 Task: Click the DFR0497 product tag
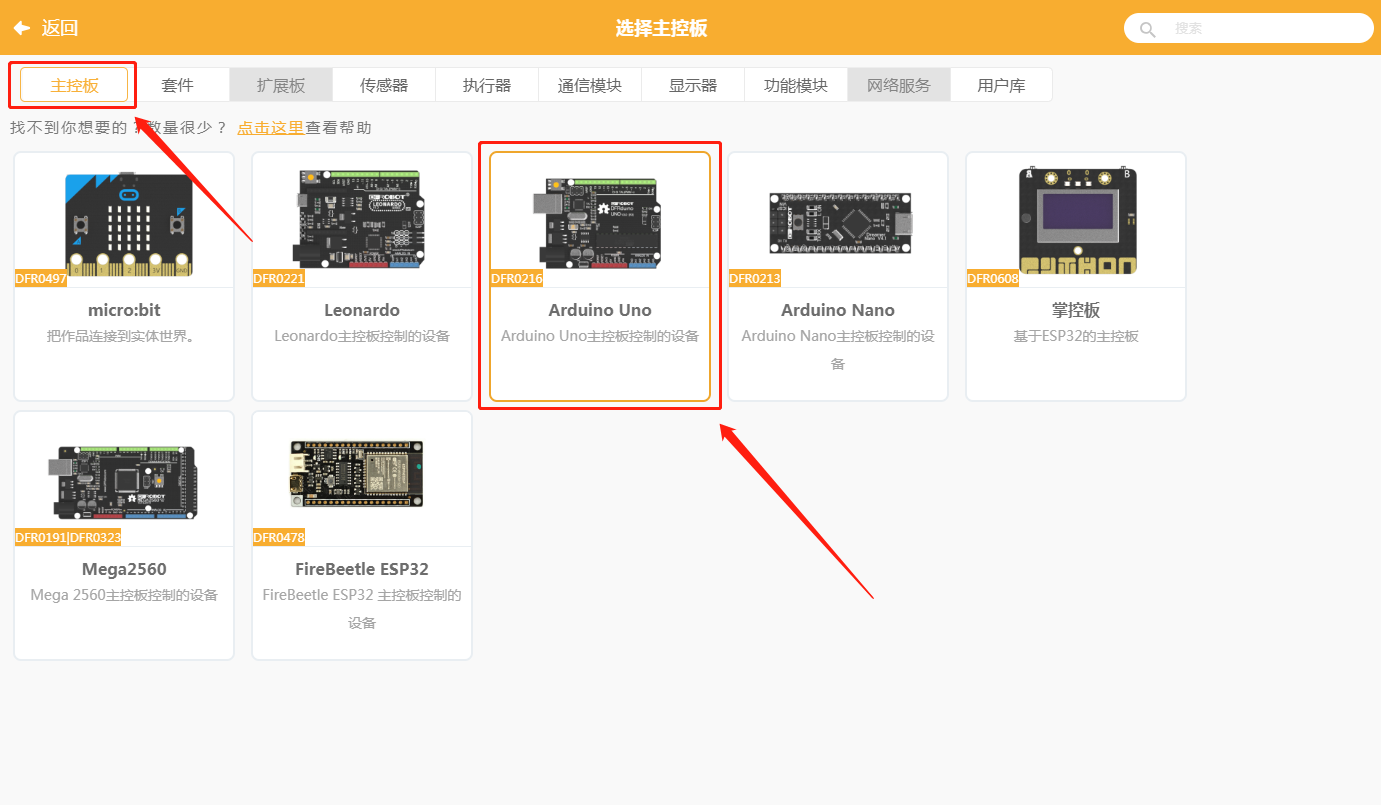click(41, 278)
